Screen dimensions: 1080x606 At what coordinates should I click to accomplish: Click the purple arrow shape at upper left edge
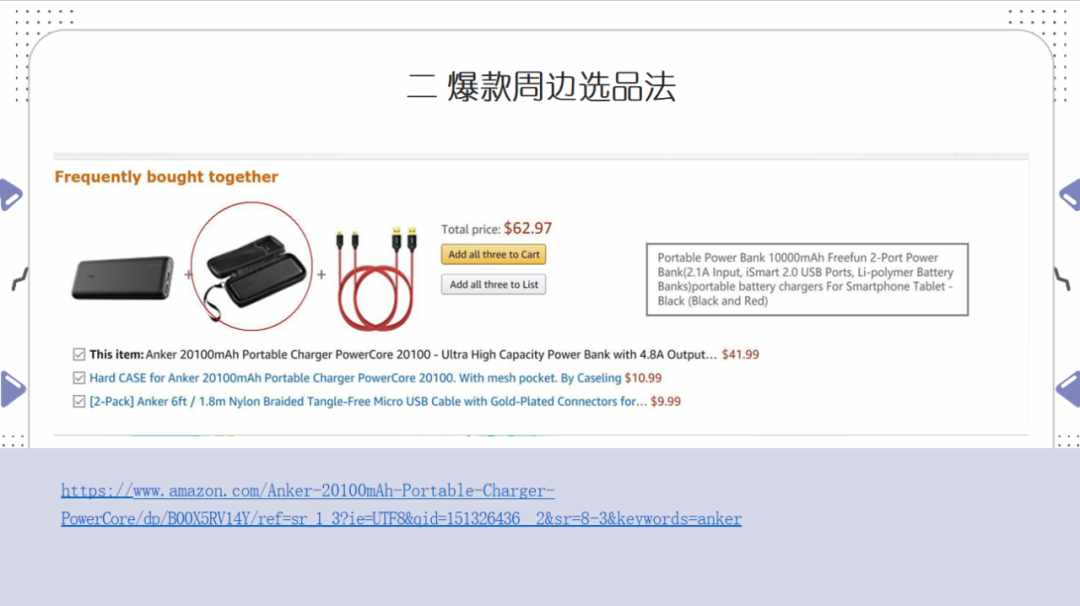tap(10, 194)
